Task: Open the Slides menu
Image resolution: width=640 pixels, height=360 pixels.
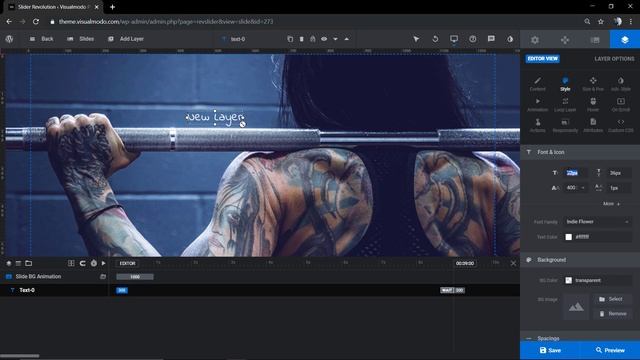Action: click(81, 39)
